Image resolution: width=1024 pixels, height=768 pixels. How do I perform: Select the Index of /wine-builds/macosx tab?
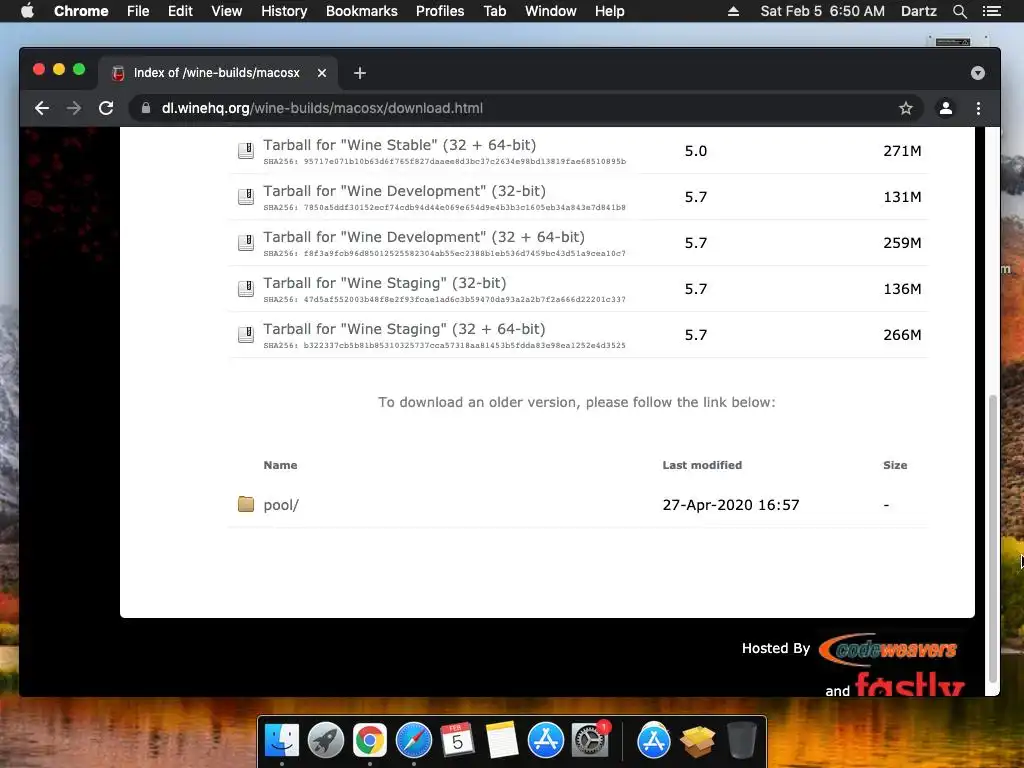pos(217,72)
